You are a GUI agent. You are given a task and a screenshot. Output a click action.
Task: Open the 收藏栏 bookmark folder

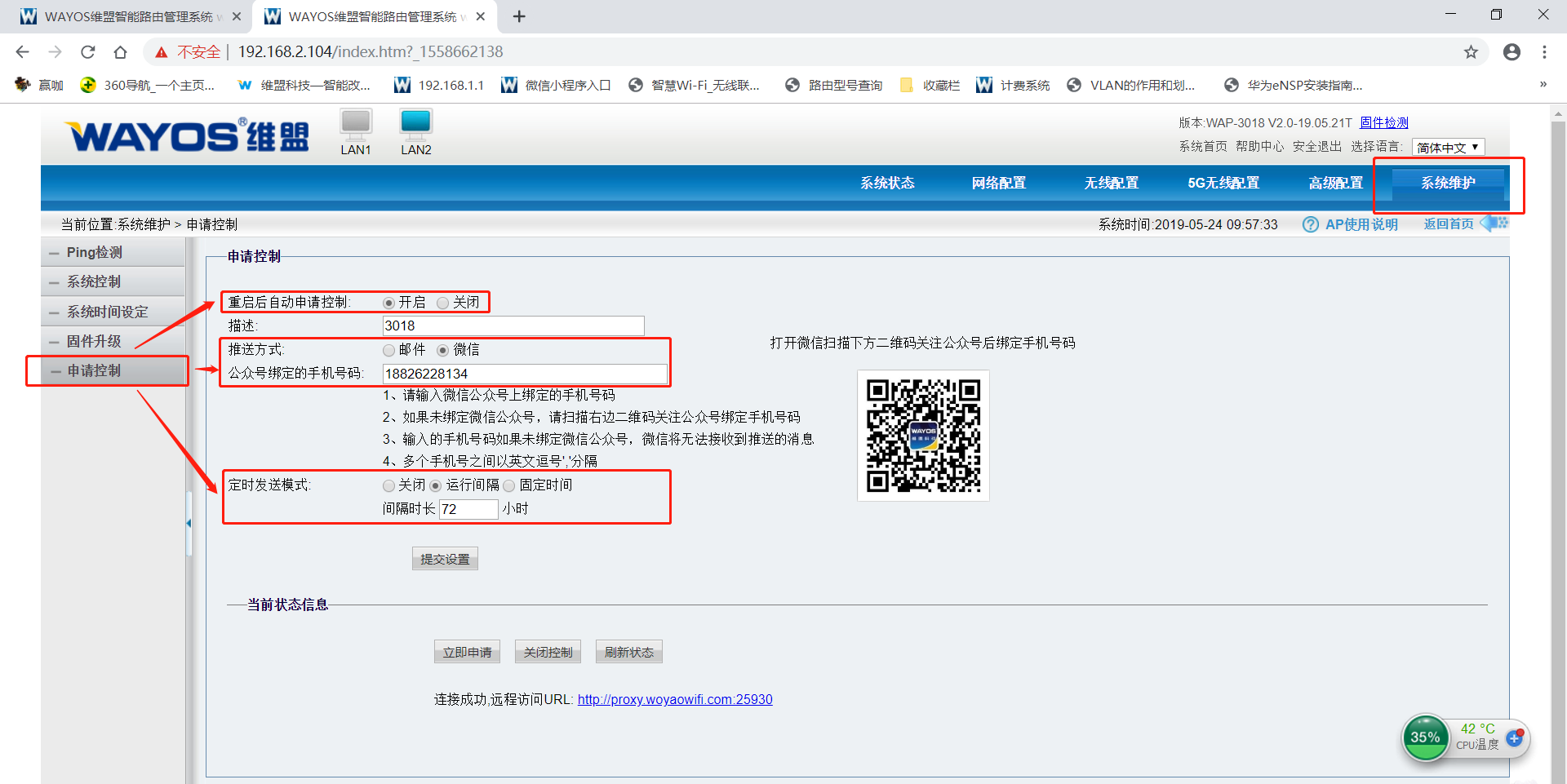(930, 85)
